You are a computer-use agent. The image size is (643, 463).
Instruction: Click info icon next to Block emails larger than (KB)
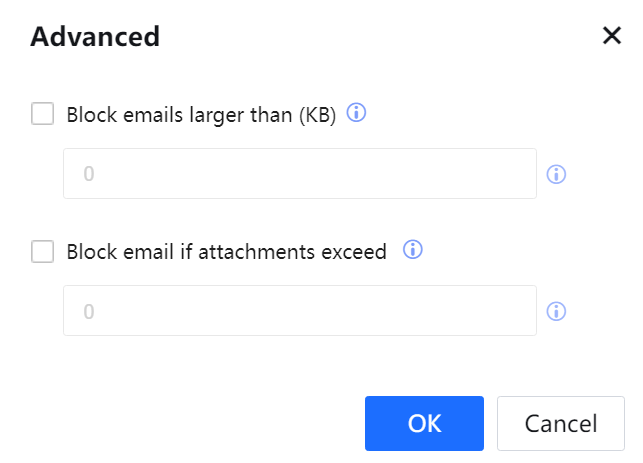356,113
